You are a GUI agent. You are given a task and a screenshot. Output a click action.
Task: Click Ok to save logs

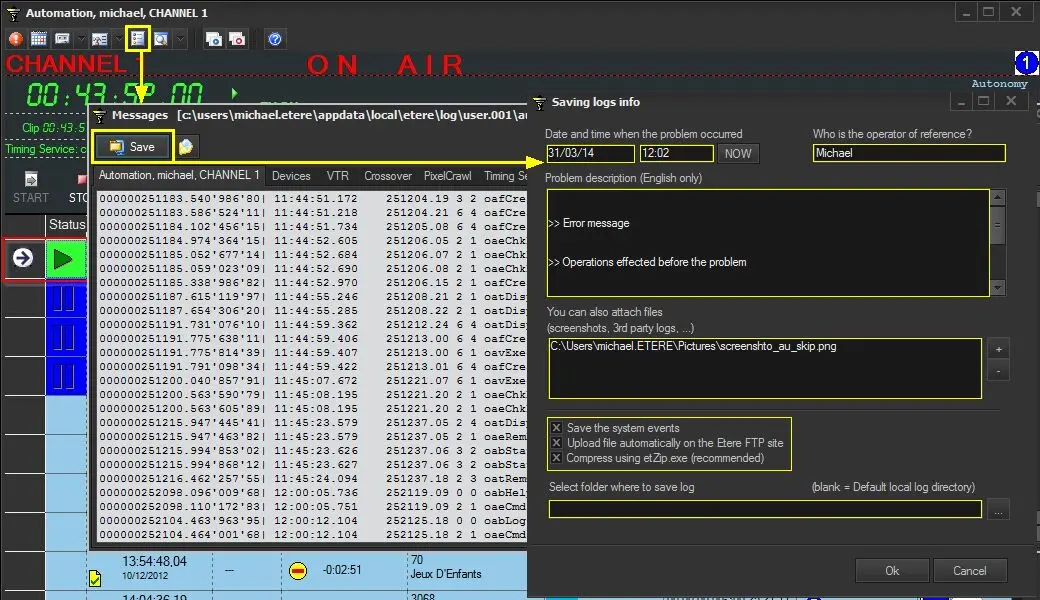click(x=892, y=570)
